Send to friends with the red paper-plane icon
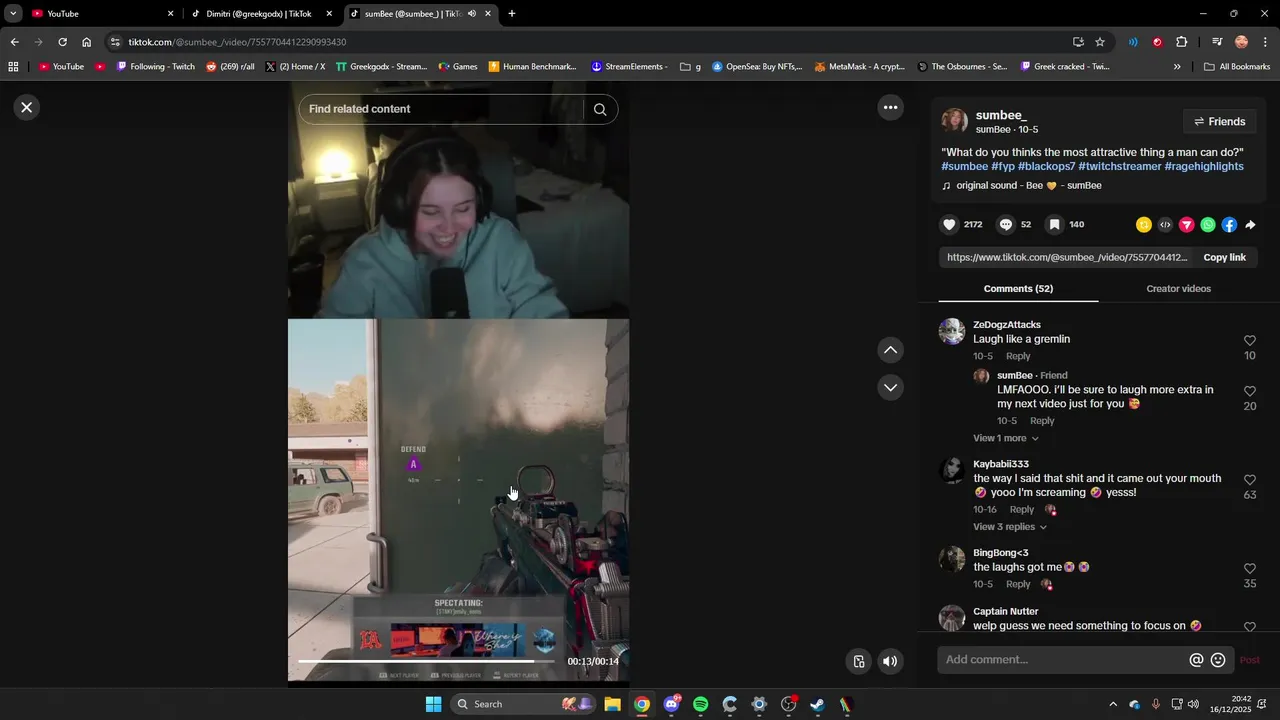This screenshot has width=1280, height=720. click(x=1187, y=225)
